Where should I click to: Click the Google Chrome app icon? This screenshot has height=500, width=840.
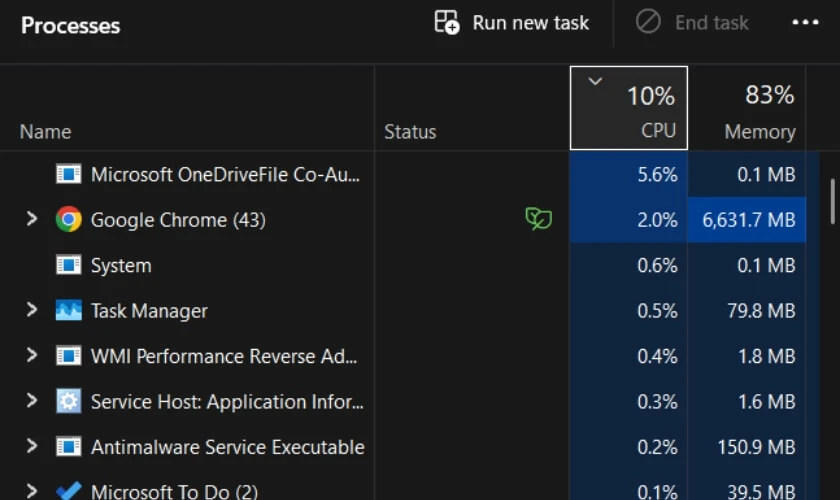pos(69,219)
